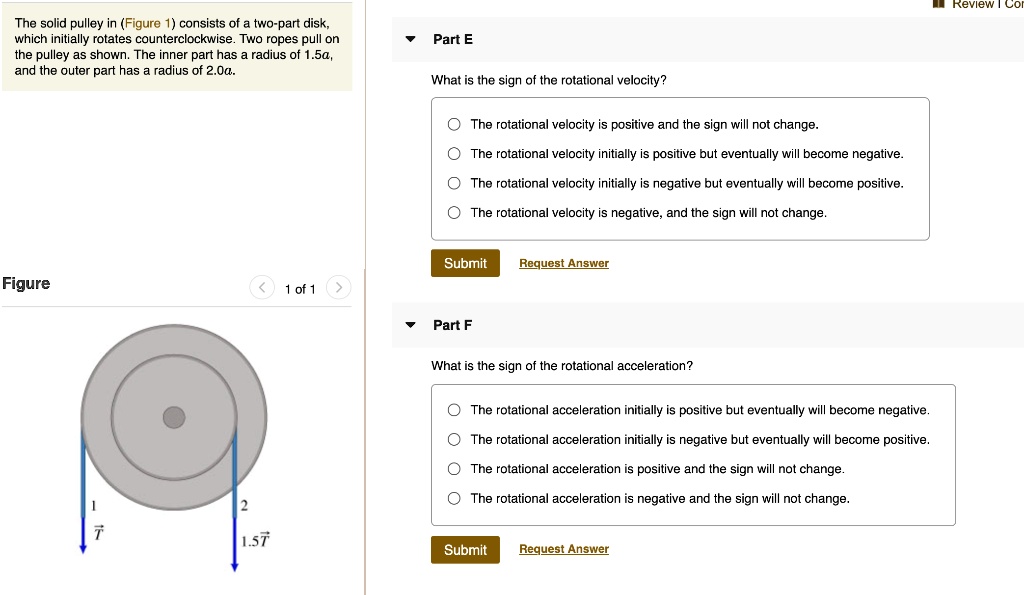Select rotational velocity positive and unchanging option
This screenshot has height=595, width=1024.
454,124
